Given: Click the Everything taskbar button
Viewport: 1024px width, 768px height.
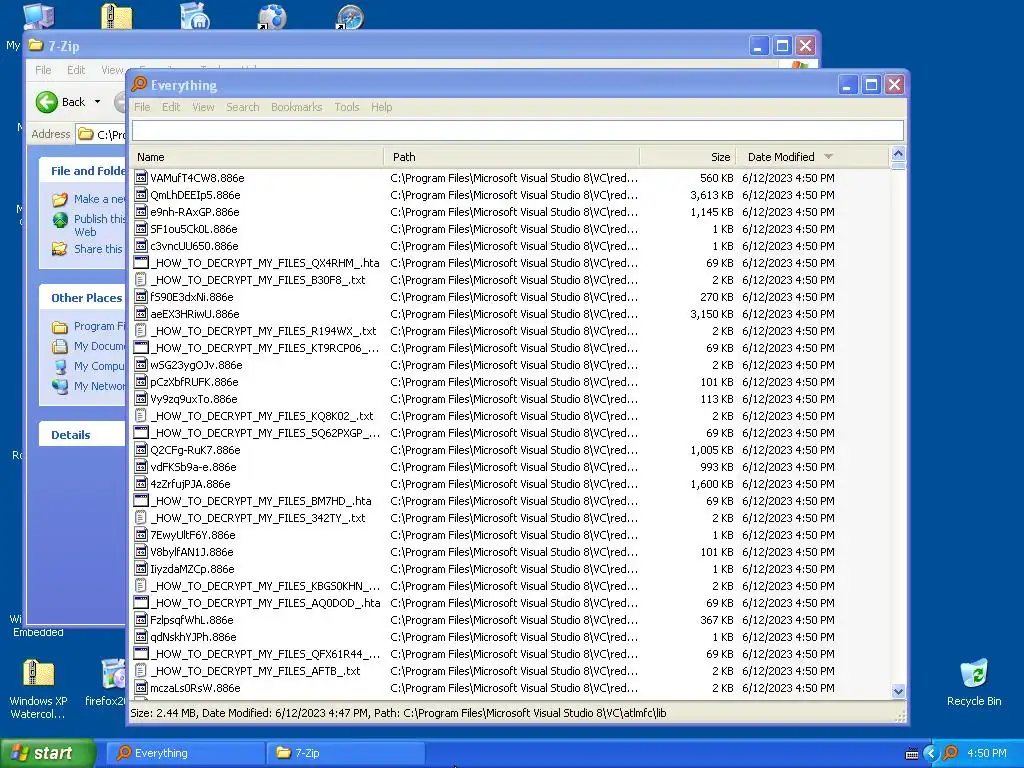Looking at the screenshot, I should point(185,753).
